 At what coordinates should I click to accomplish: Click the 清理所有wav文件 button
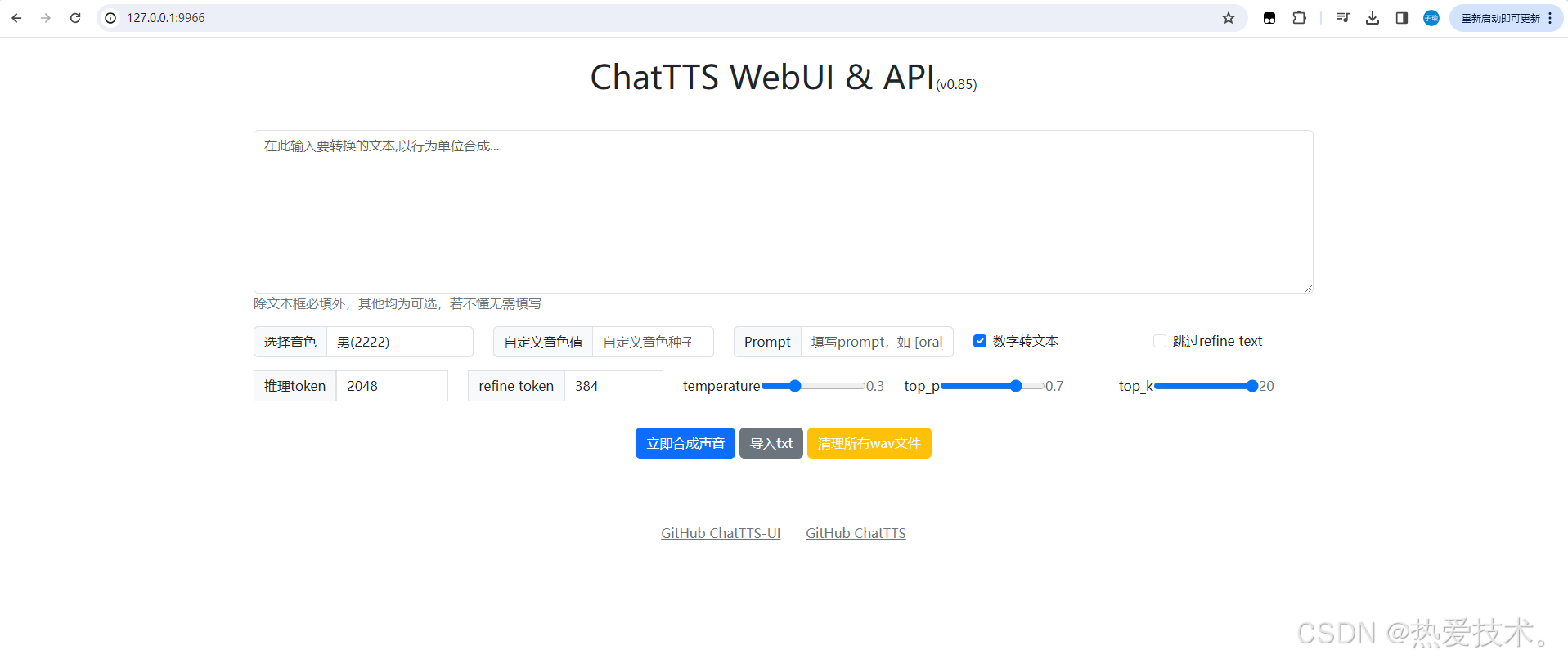tap(869, 443)
